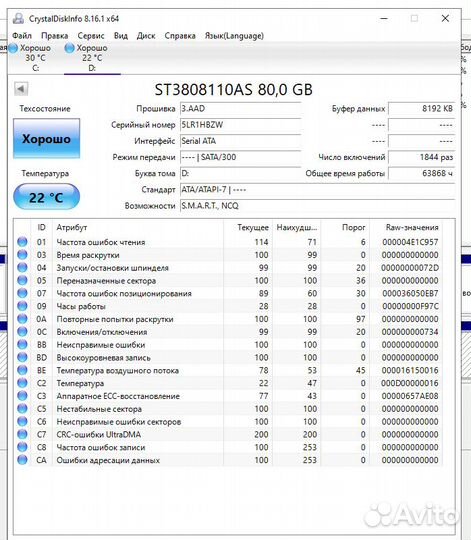This screenshot has height=540, width=471.
Task: Click the Хорошо health status button
Action: (46, 138)
